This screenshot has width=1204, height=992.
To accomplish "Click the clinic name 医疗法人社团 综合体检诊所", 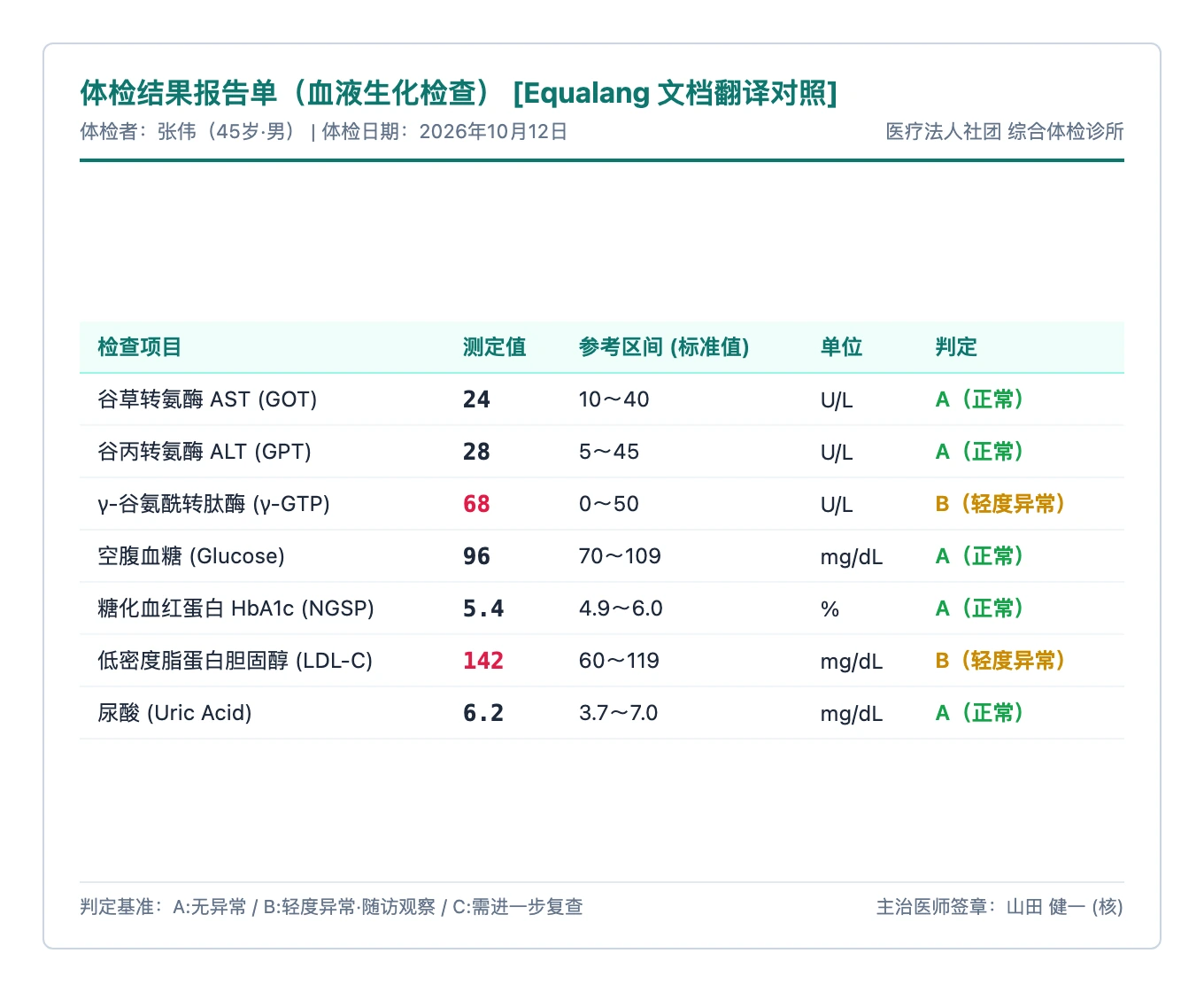I will (1005, 132).
